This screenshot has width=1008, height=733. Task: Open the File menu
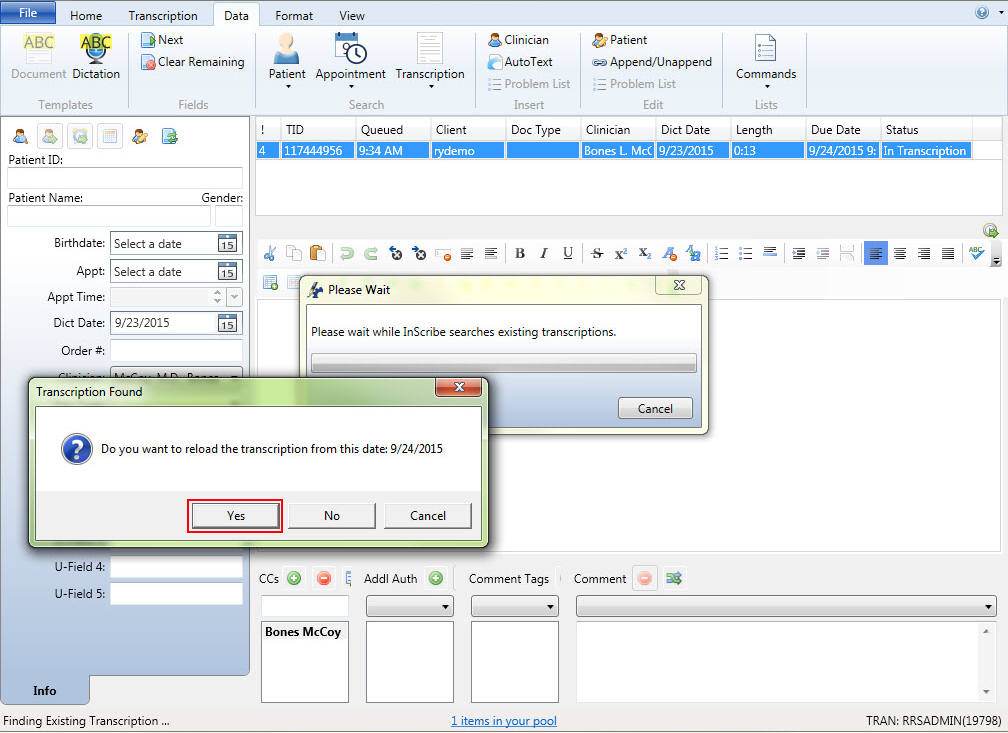point(28,14)
